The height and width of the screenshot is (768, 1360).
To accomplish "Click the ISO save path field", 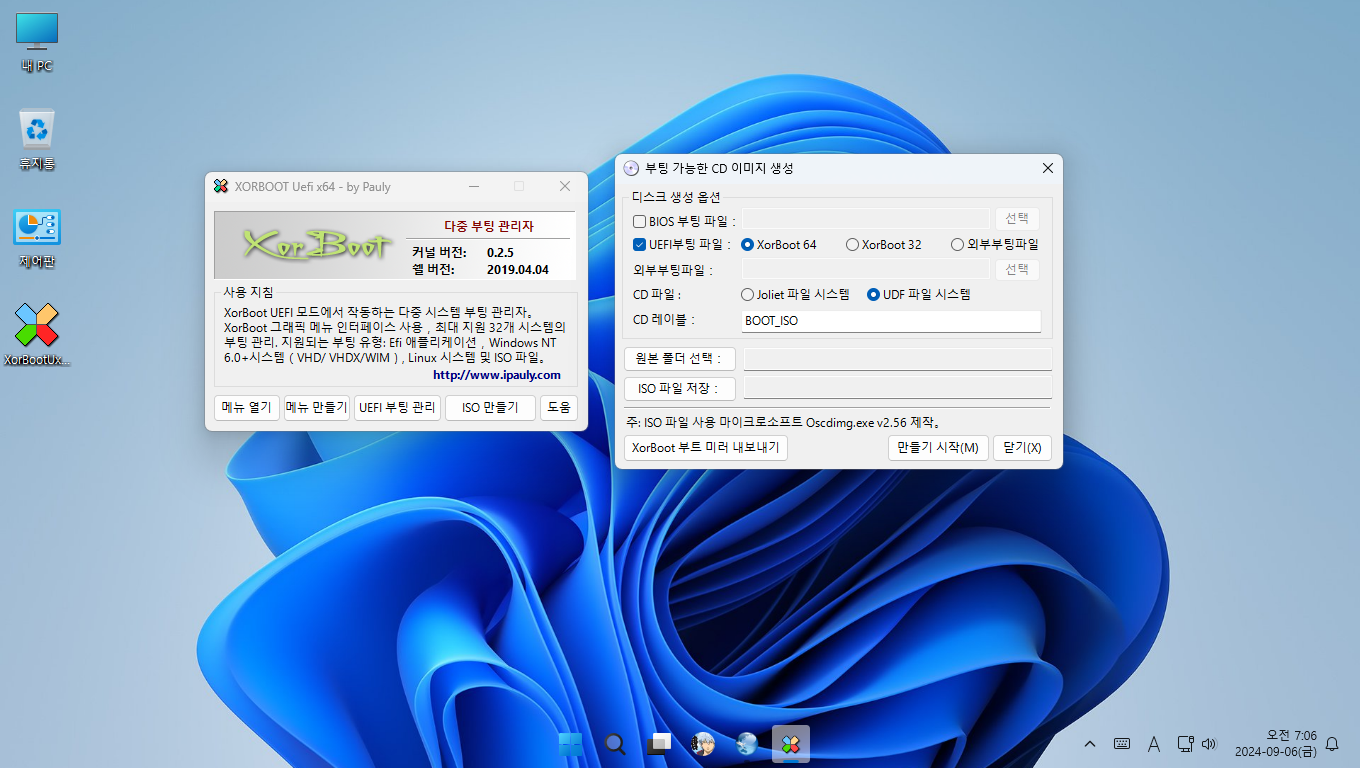I will pos(898,388).
